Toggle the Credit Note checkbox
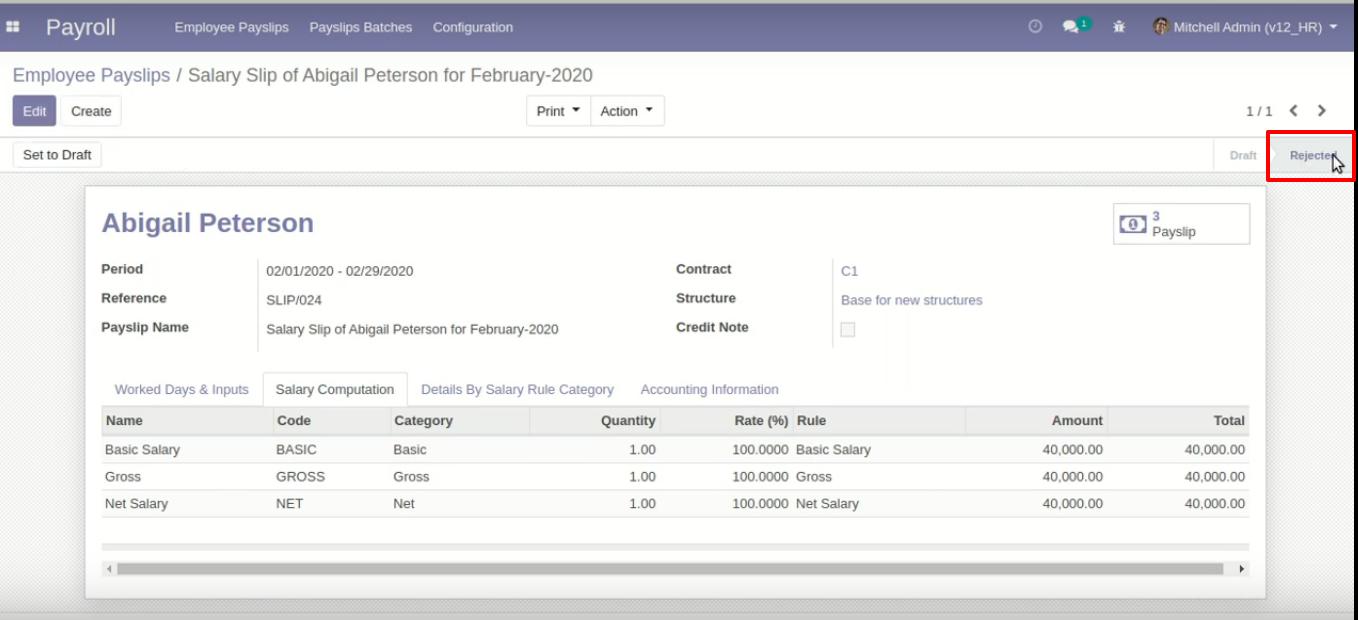This screenshot has width=1358, height=620. [x=847, y=329]
